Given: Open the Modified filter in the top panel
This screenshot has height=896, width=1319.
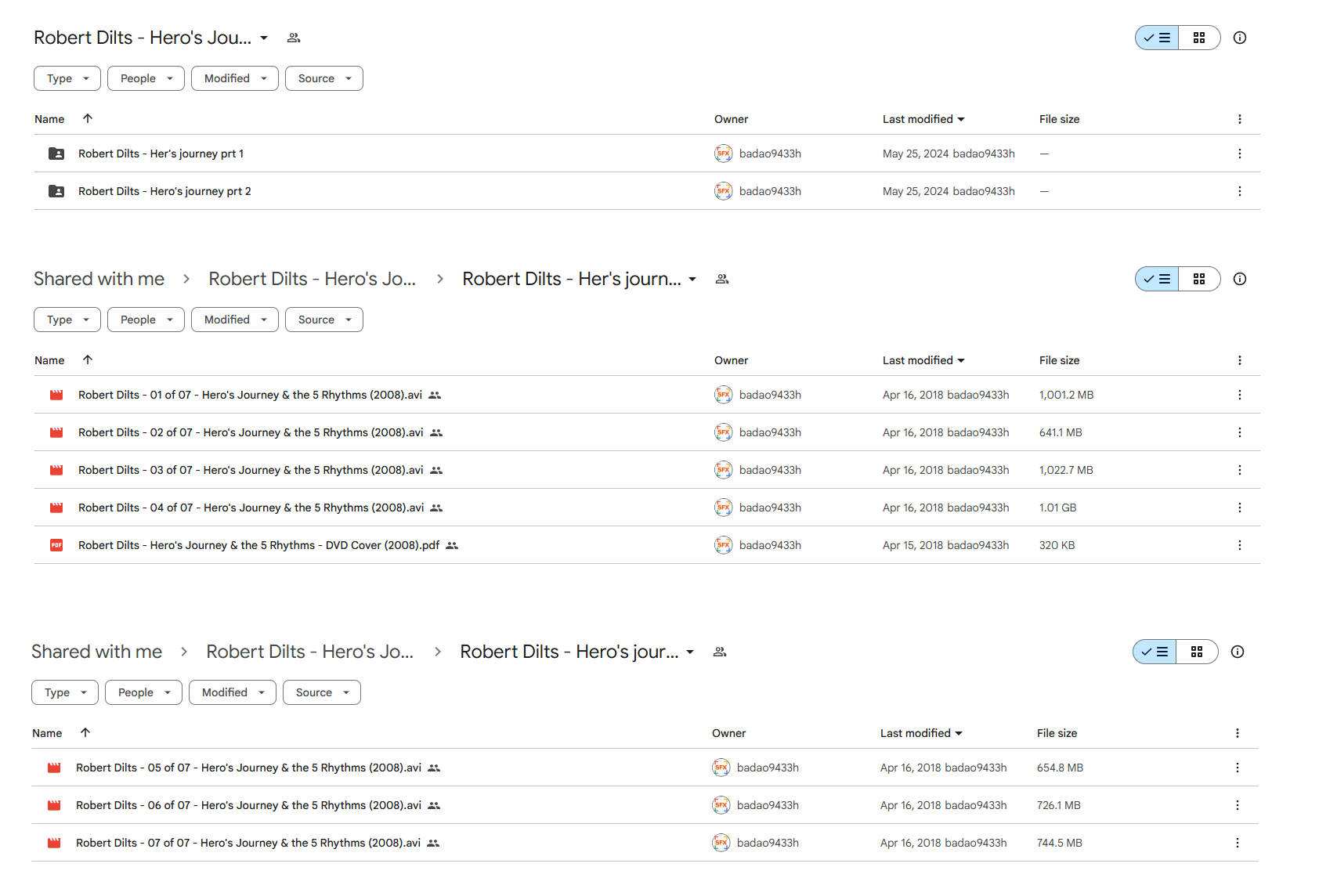Looking at the screenshot, I should click(235, 78).
